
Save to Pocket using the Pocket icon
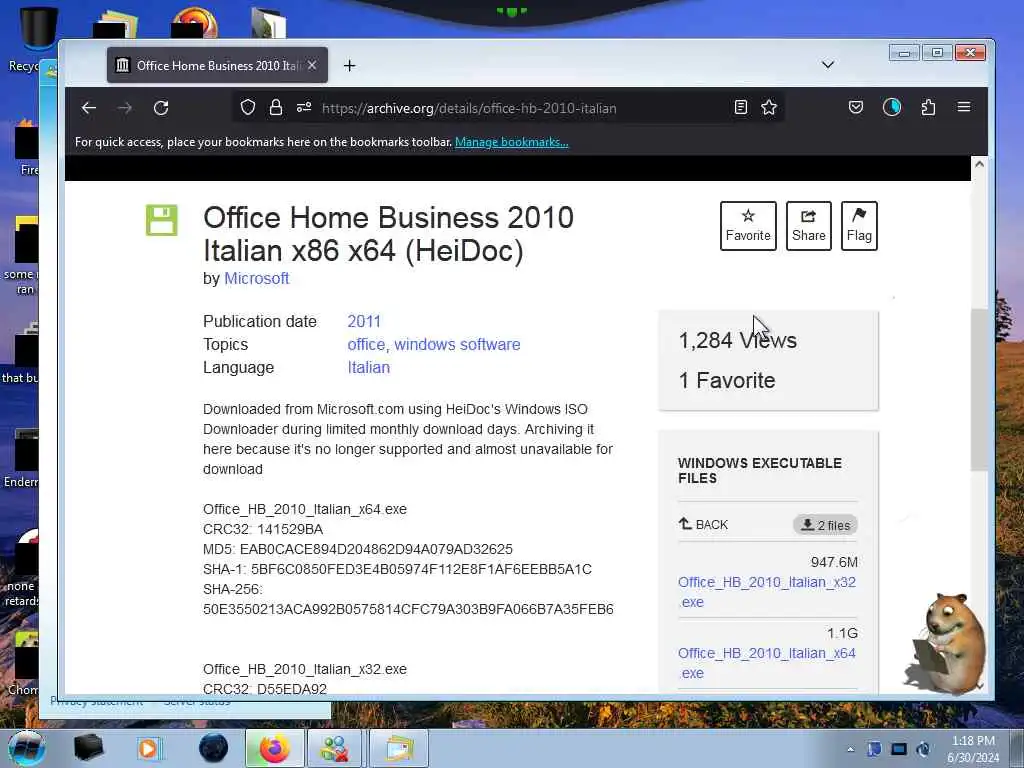[856, 107]
